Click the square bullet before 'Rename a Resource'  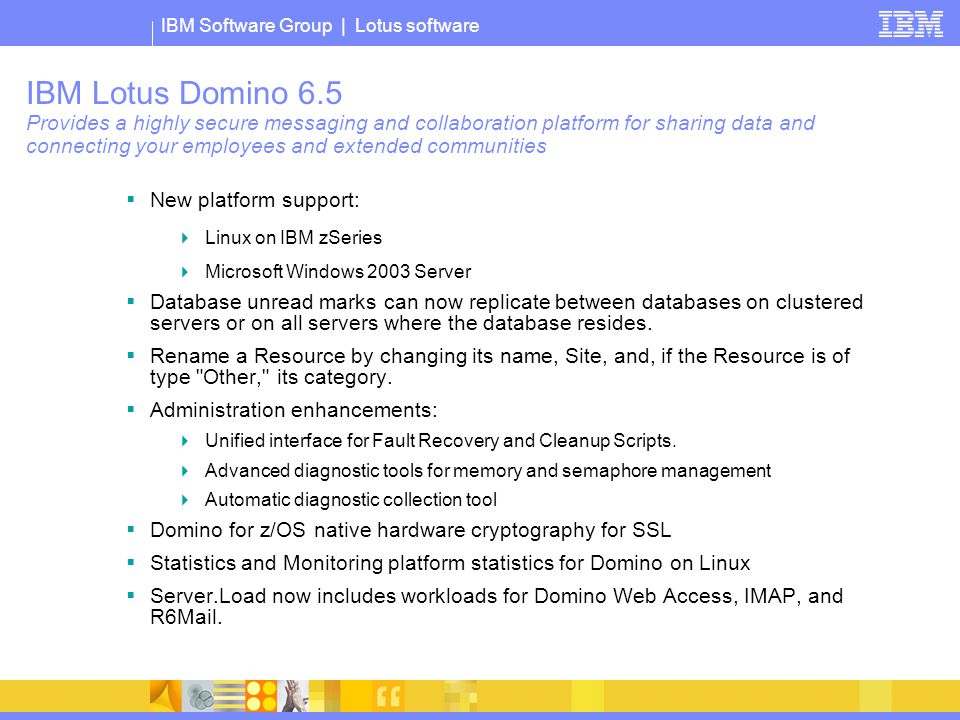tap(130, 354)
